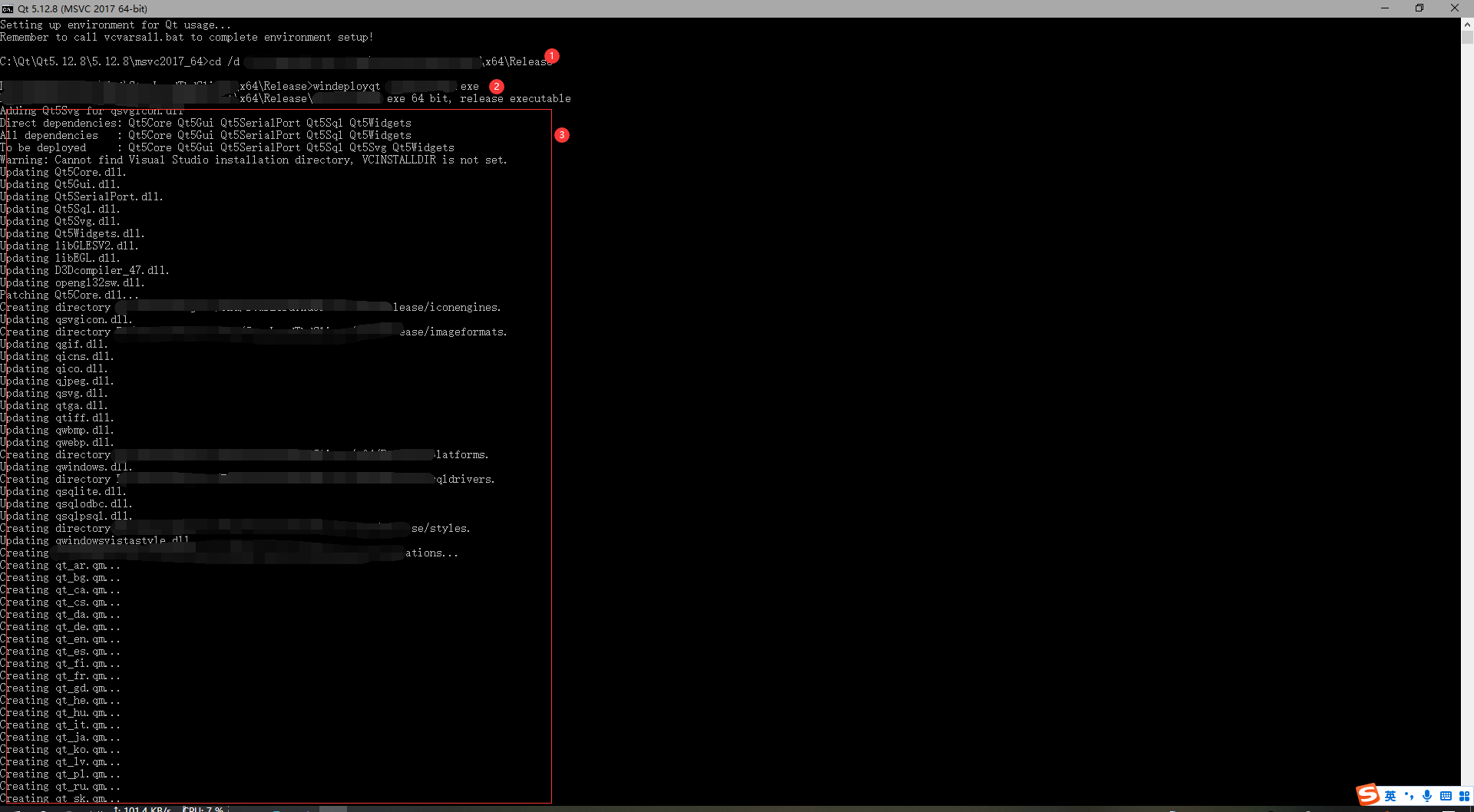1474x812 pixels.
Task: Click the 'Updating qtga.dll.' line
Action: (54, 406)
